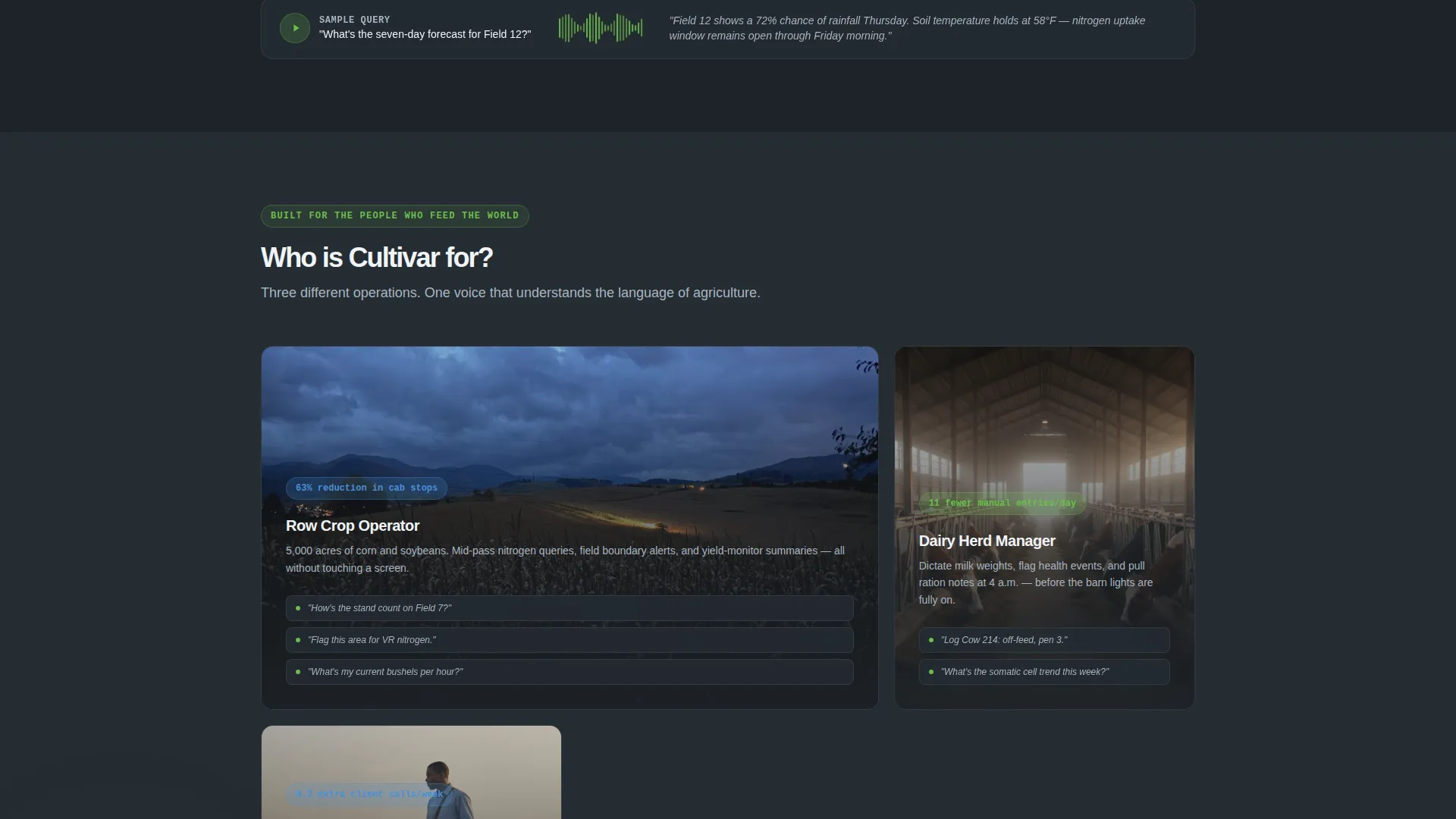The height and width of the screenshot is (819, 1456).
Task: Select 'What's the somatic cell trend this week?' prompt
Action: point(1044,672)
